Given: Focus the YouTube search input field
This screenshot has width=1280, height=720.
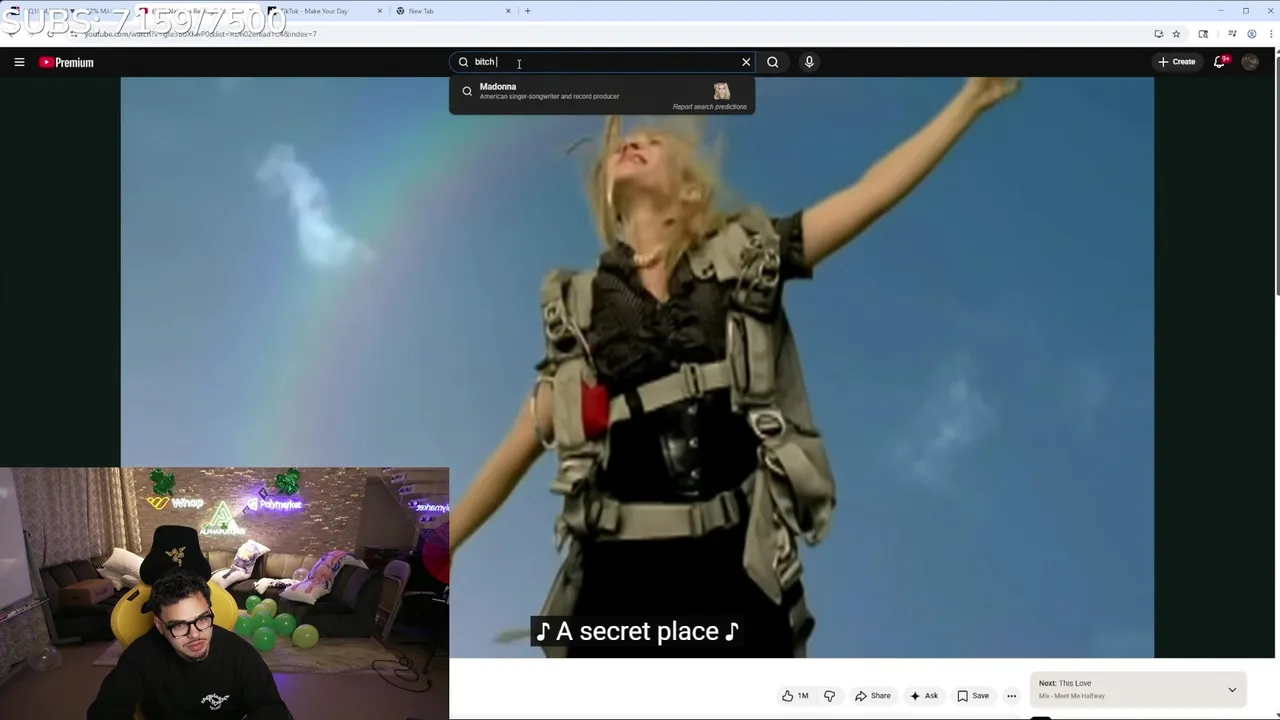Looking at the screenshot, I should [x=600, y=62].
